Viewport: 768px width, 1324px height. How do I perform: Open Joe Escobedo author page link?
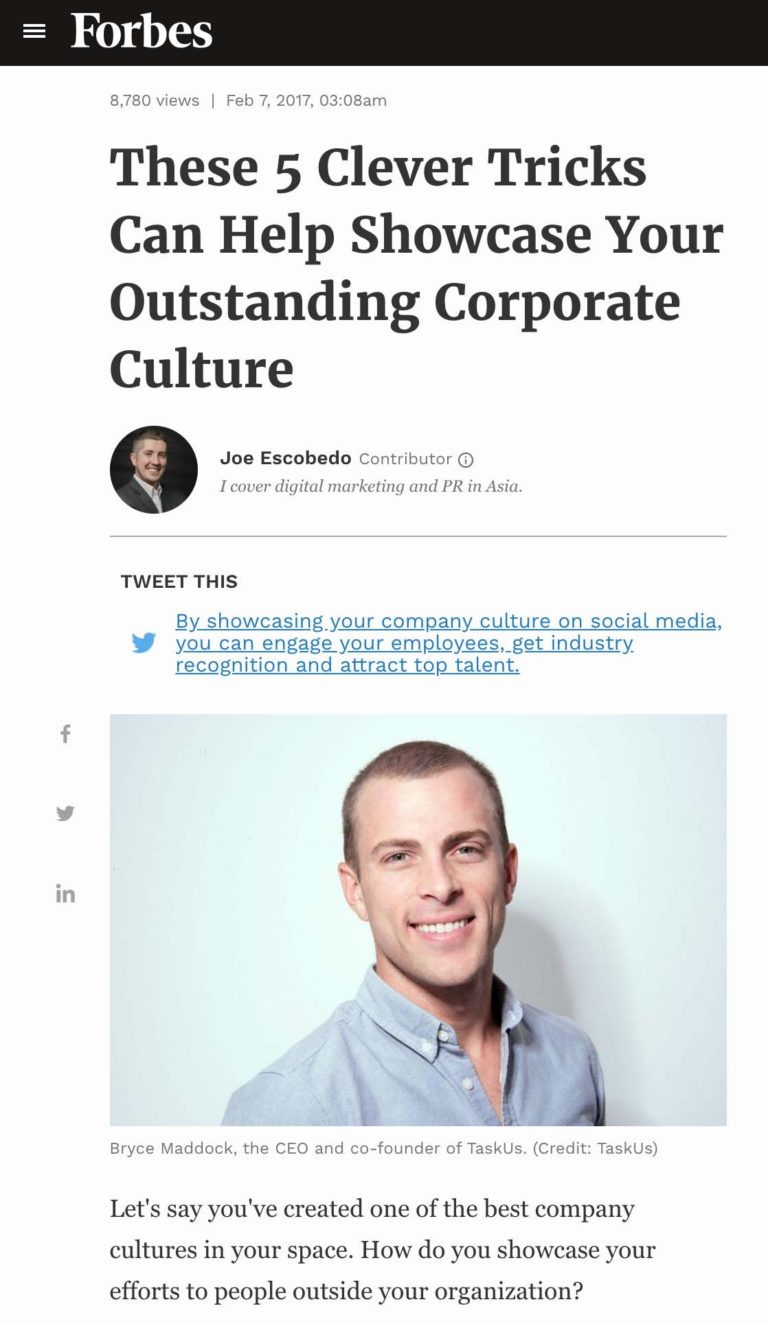285,458
